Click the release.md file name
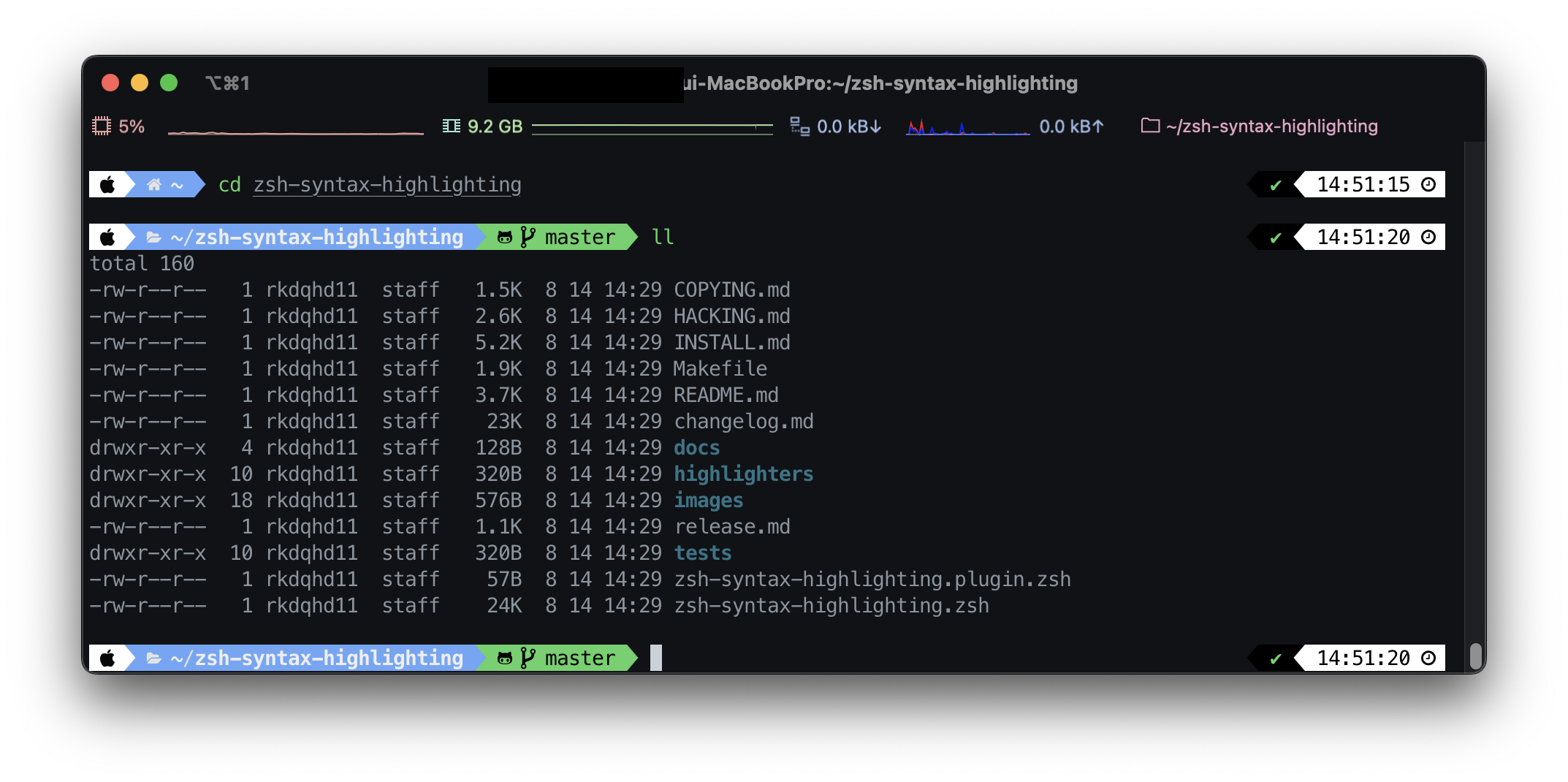The width and height of the screenshot is (1568, 782). 732,527
